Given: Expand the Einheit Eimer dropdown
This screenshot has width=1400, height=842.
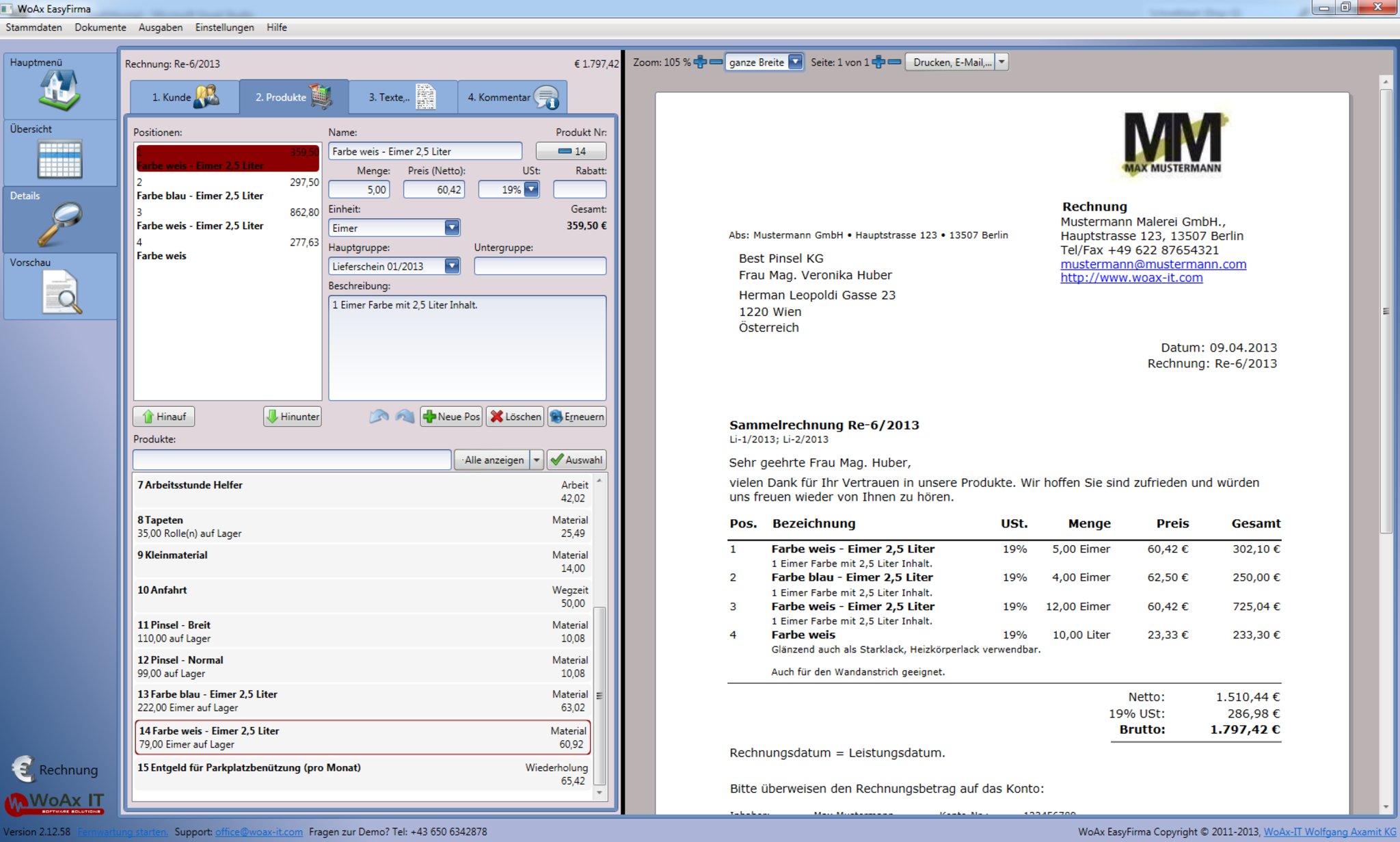Looking at the screenshot, I should point(452,228).
